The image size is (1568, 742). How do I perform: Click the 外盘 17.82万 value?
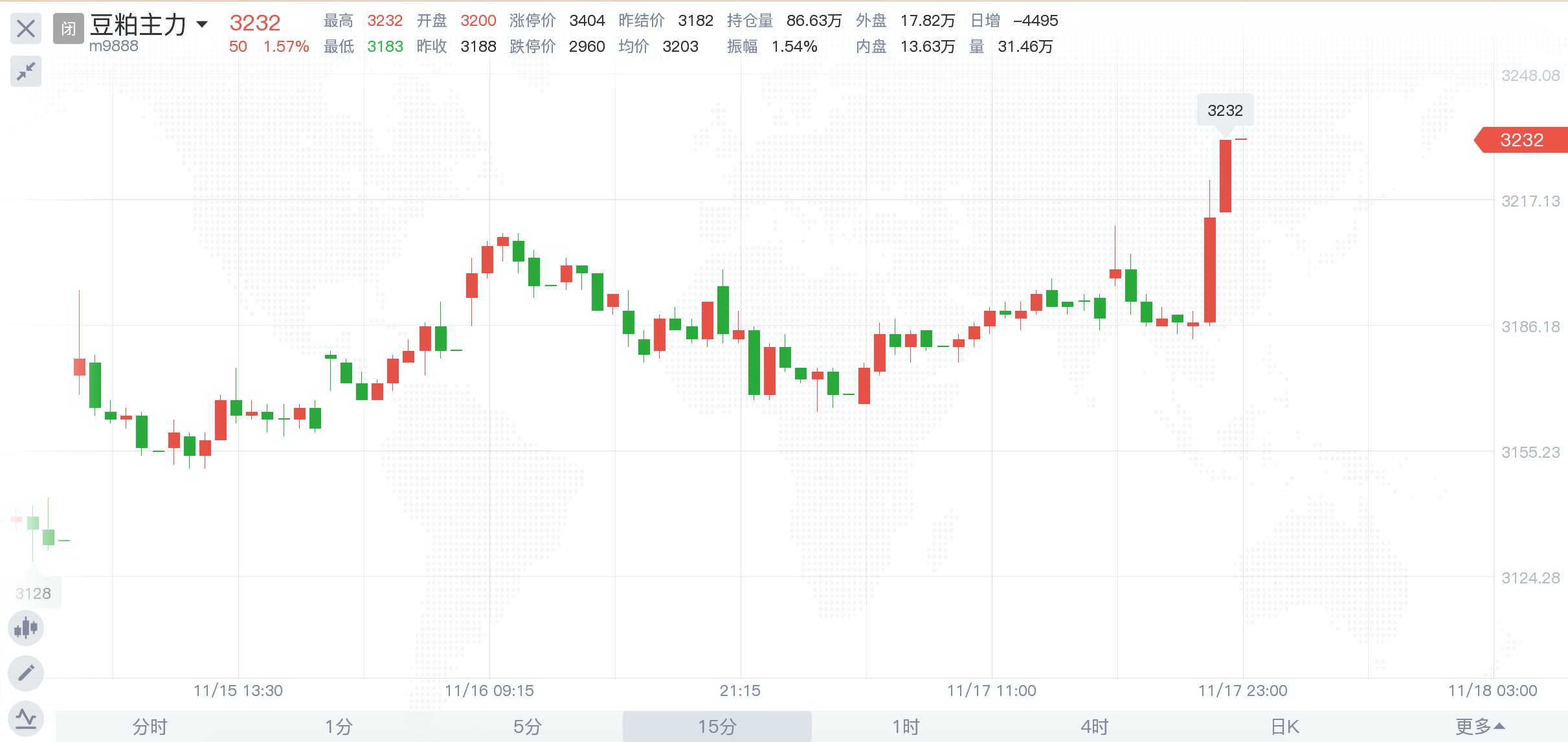pos(928,21)
